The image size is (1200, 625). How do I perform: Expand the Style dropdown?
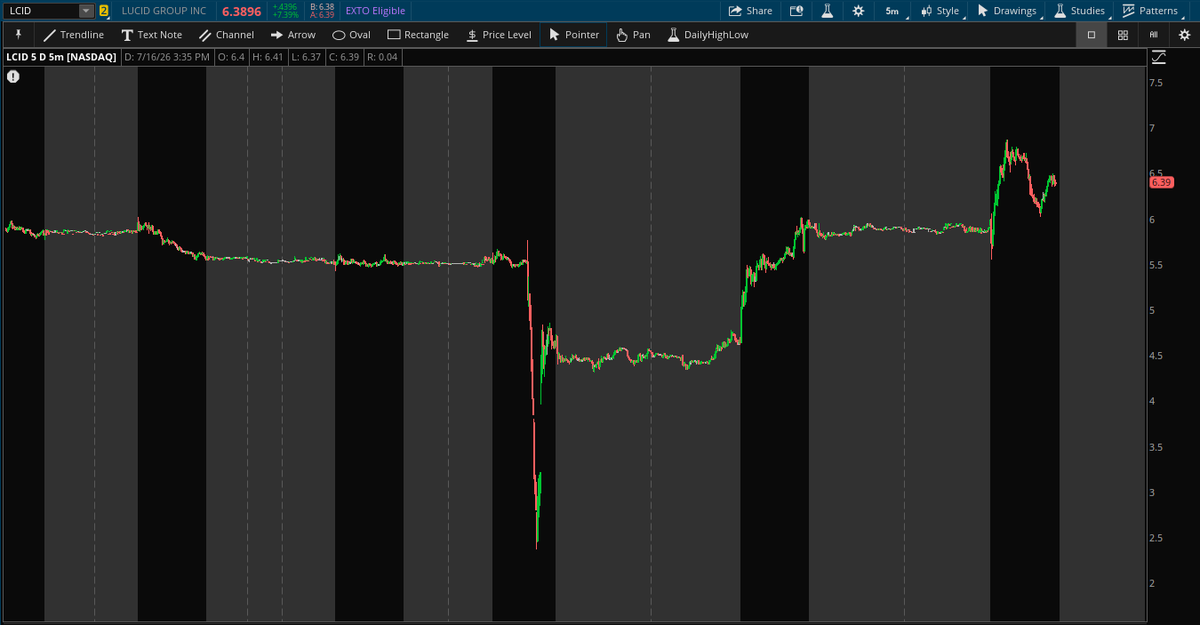tap(940, 11)
